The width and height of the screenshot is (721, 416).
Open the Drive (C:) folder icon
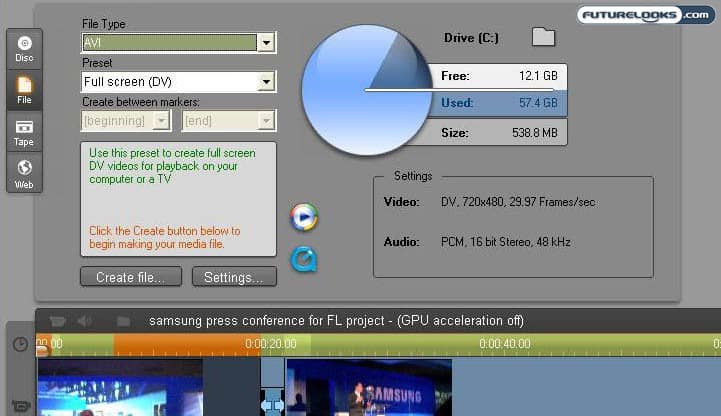(x=543, y=38)
